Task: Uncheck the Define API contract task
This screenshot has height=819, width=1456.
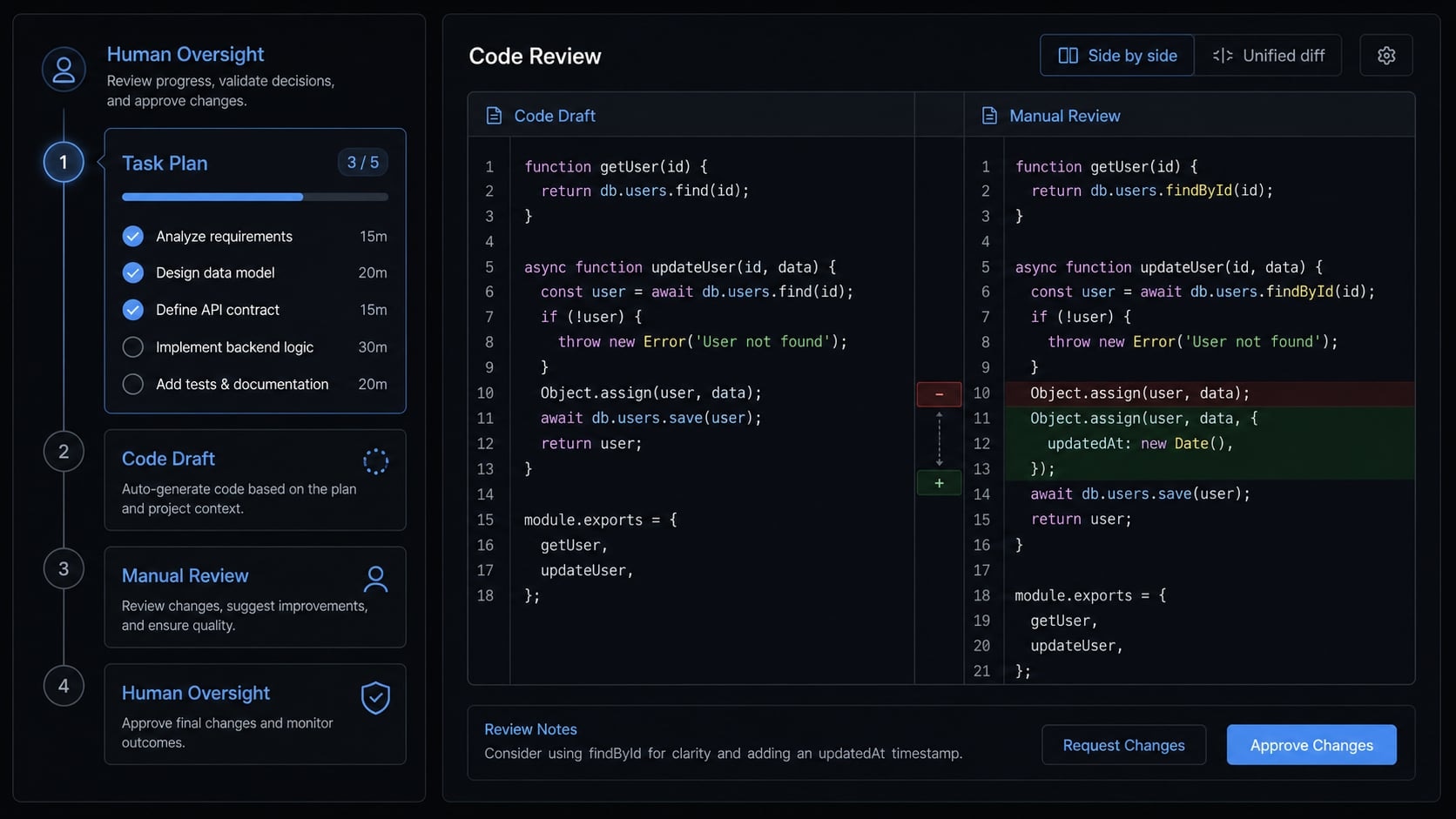Action: [132, 309]
